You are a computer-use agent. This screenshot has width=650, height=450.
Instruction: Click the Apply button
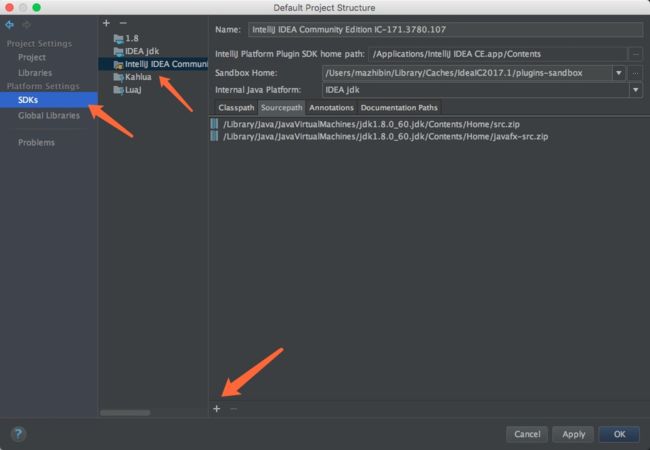[573, 434]
